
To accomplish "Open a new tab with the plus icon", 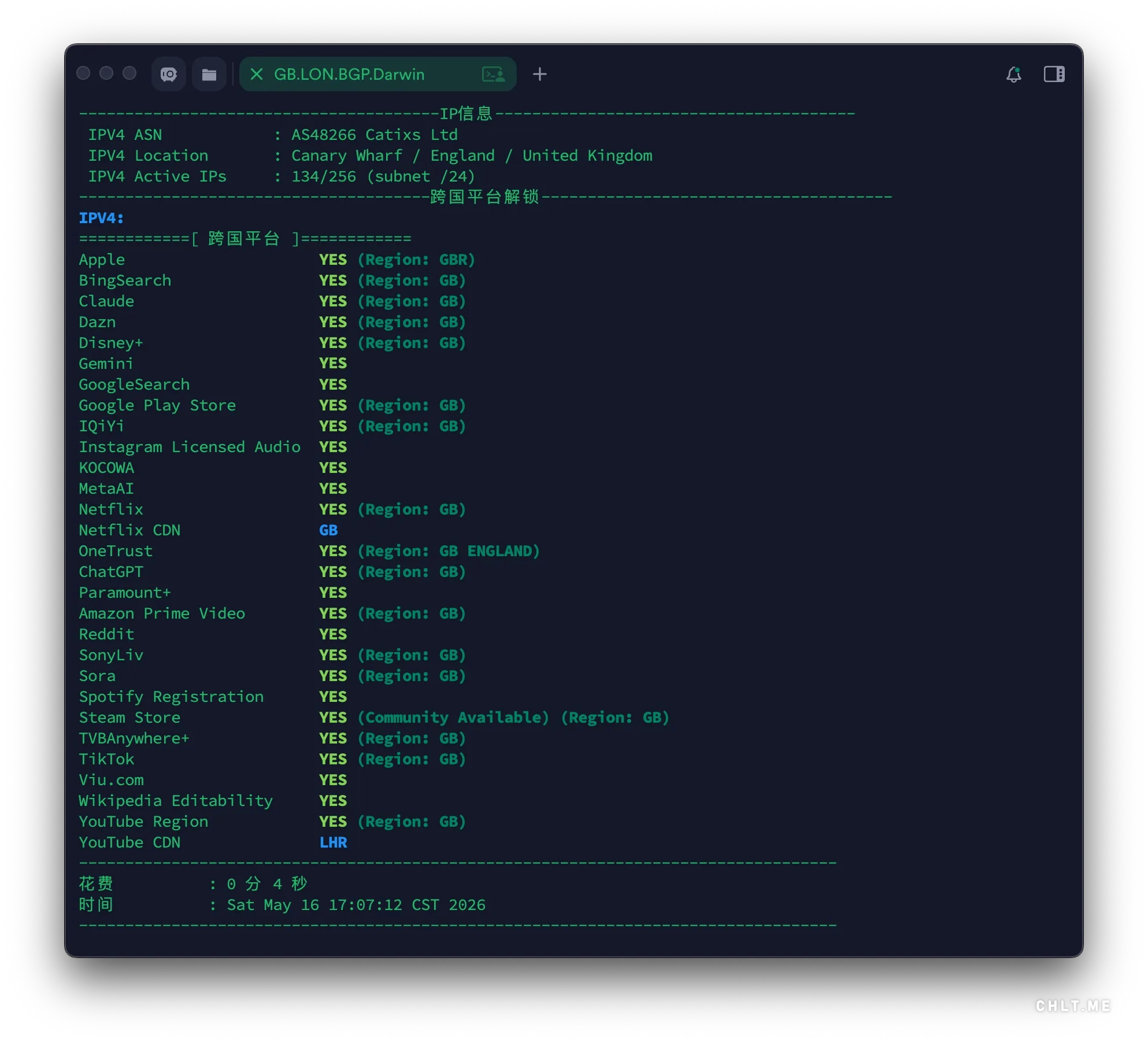I will pos(539,74).
